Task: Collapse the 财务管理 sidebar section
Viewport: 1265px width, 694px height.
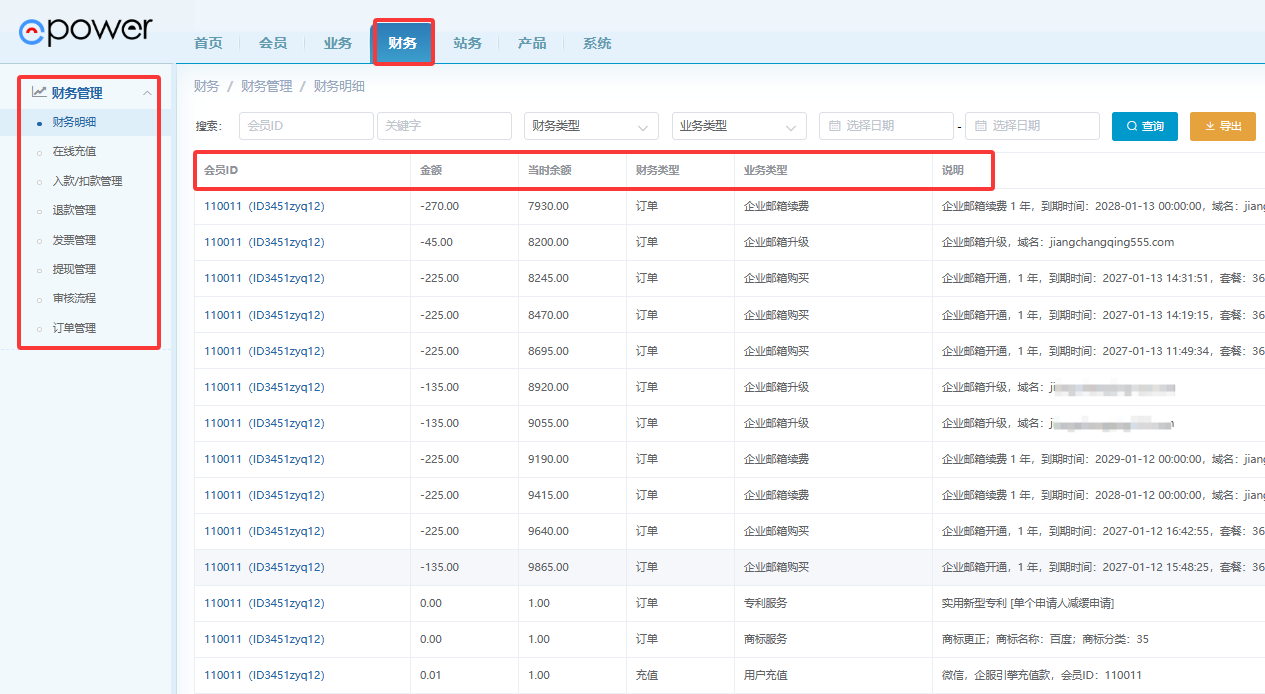Action: tap(147, 93)
